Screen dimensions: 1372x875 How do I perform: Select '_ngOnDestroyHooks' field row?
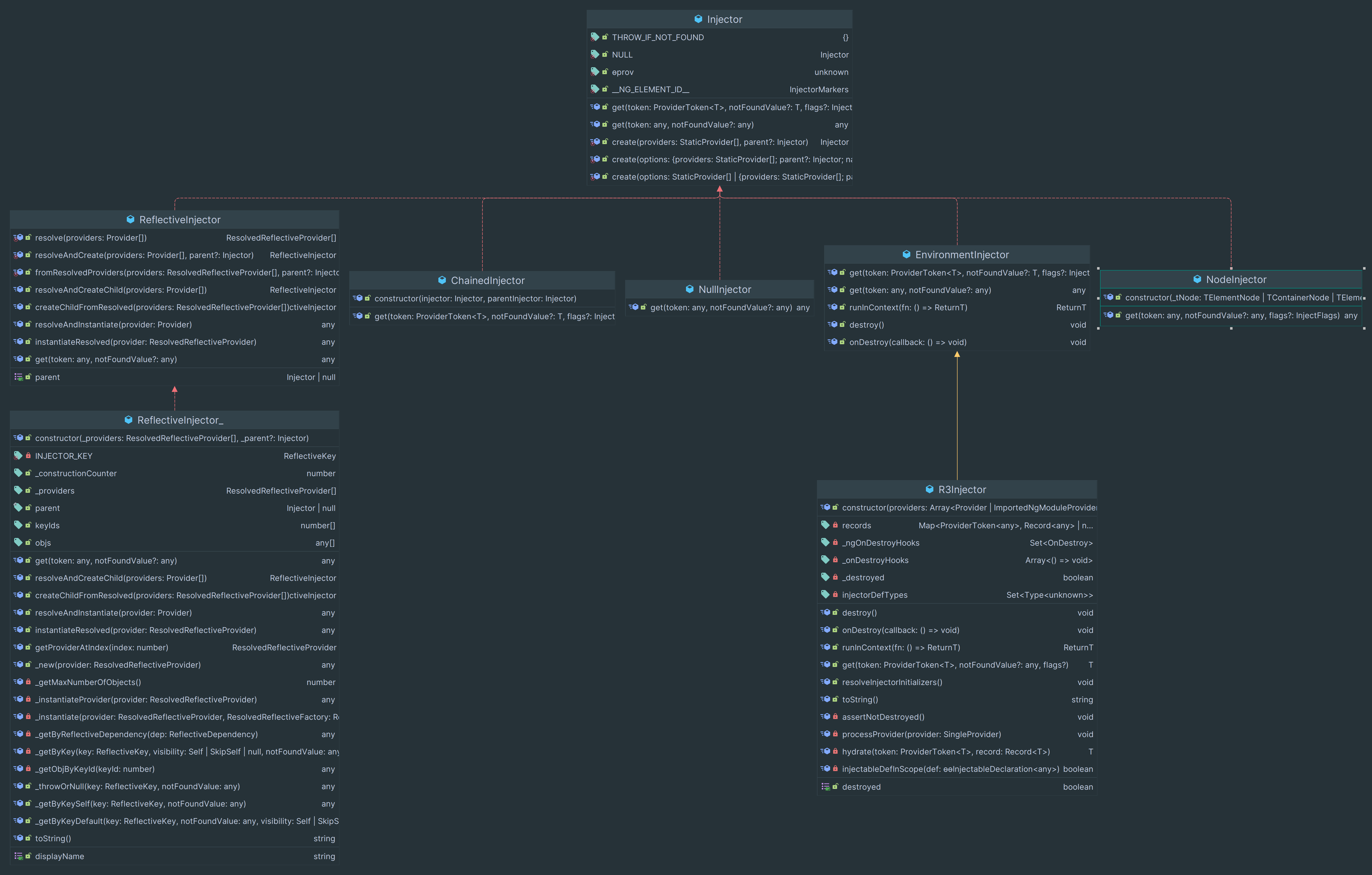[957, 543]
